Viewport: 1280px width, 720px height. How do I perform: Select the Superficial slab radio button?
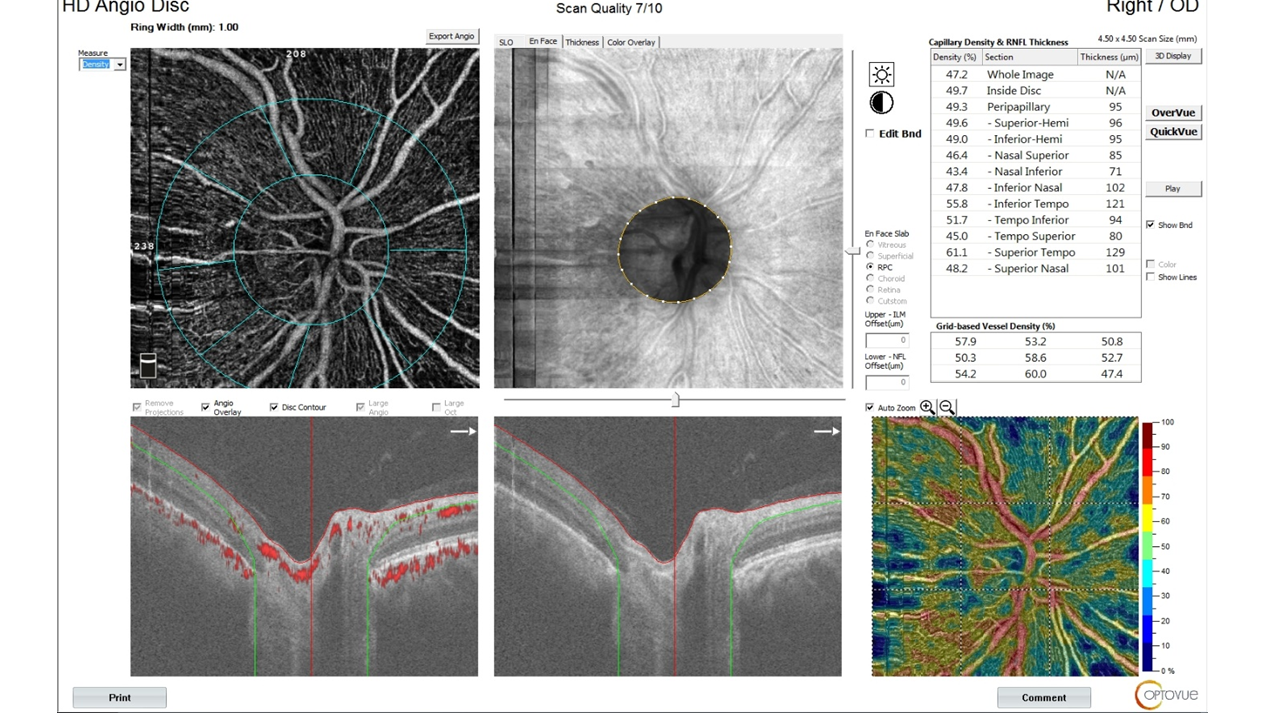pos(870,256)
